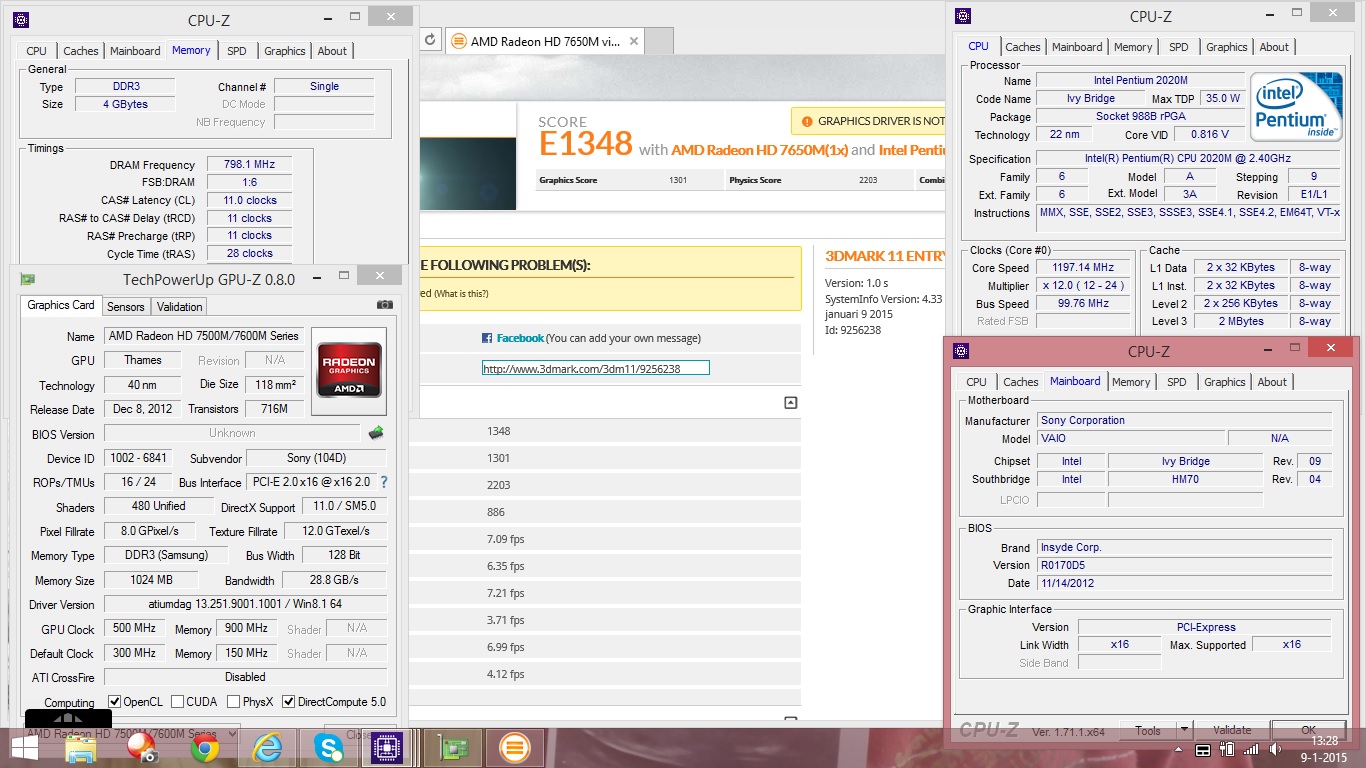Click the Intel Pentium inside logo
This screenshot has height=768, width=1366.
(1296, 107)
